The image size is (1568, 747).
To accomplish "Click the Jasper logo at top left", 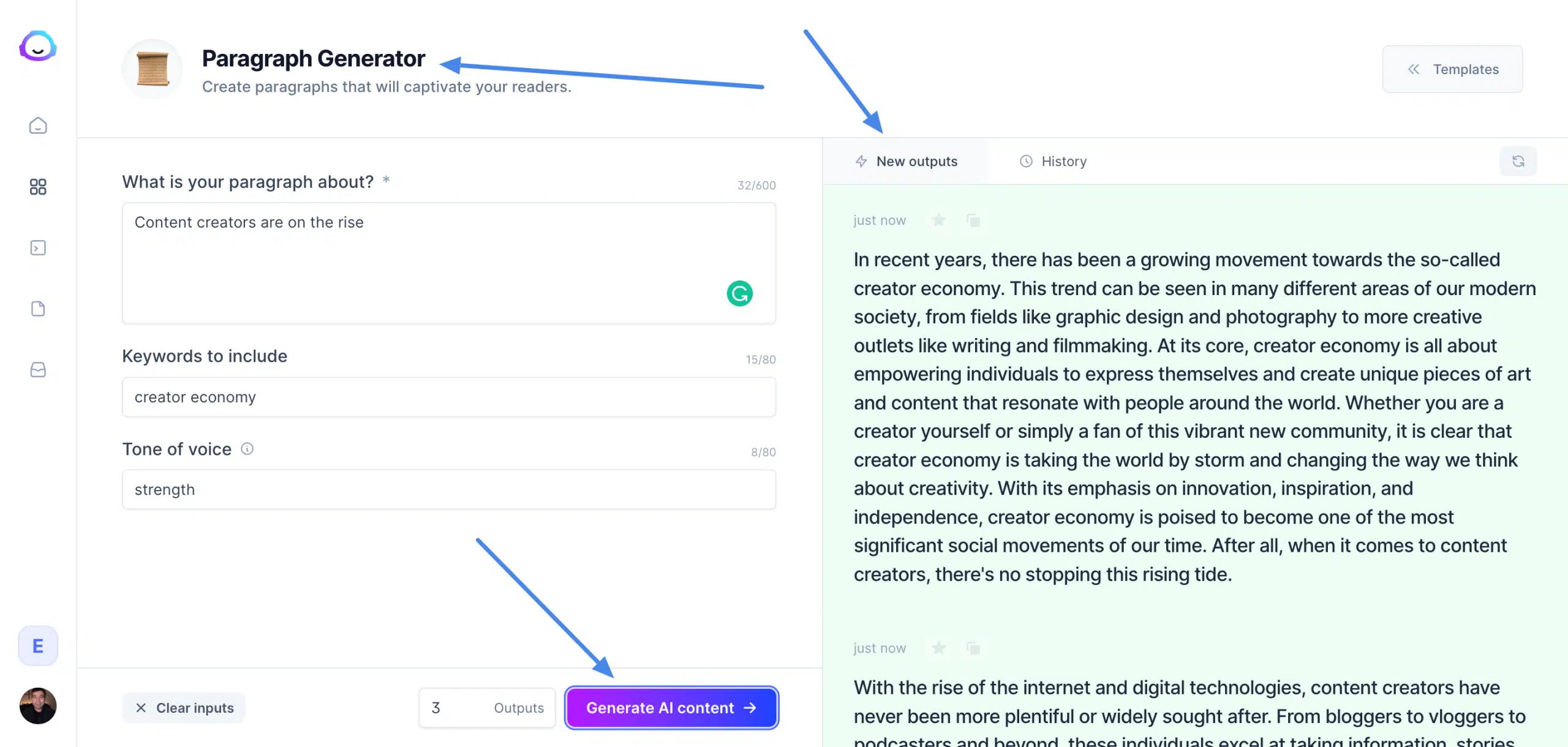I will tap(37, 46).
